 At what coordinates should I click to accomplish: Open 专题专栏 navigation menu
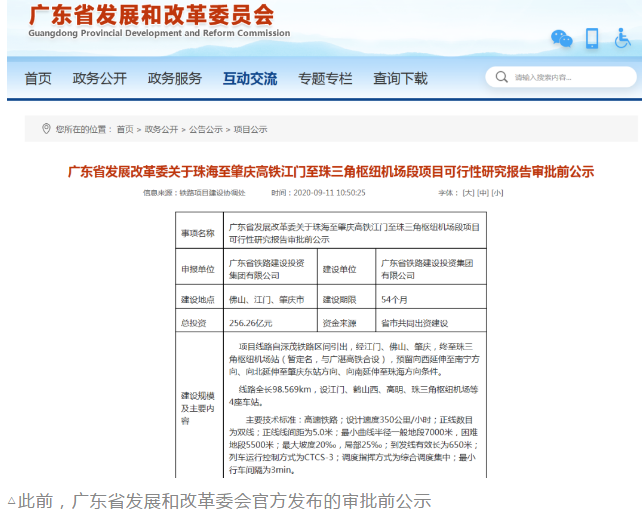(x=326, y=78)
